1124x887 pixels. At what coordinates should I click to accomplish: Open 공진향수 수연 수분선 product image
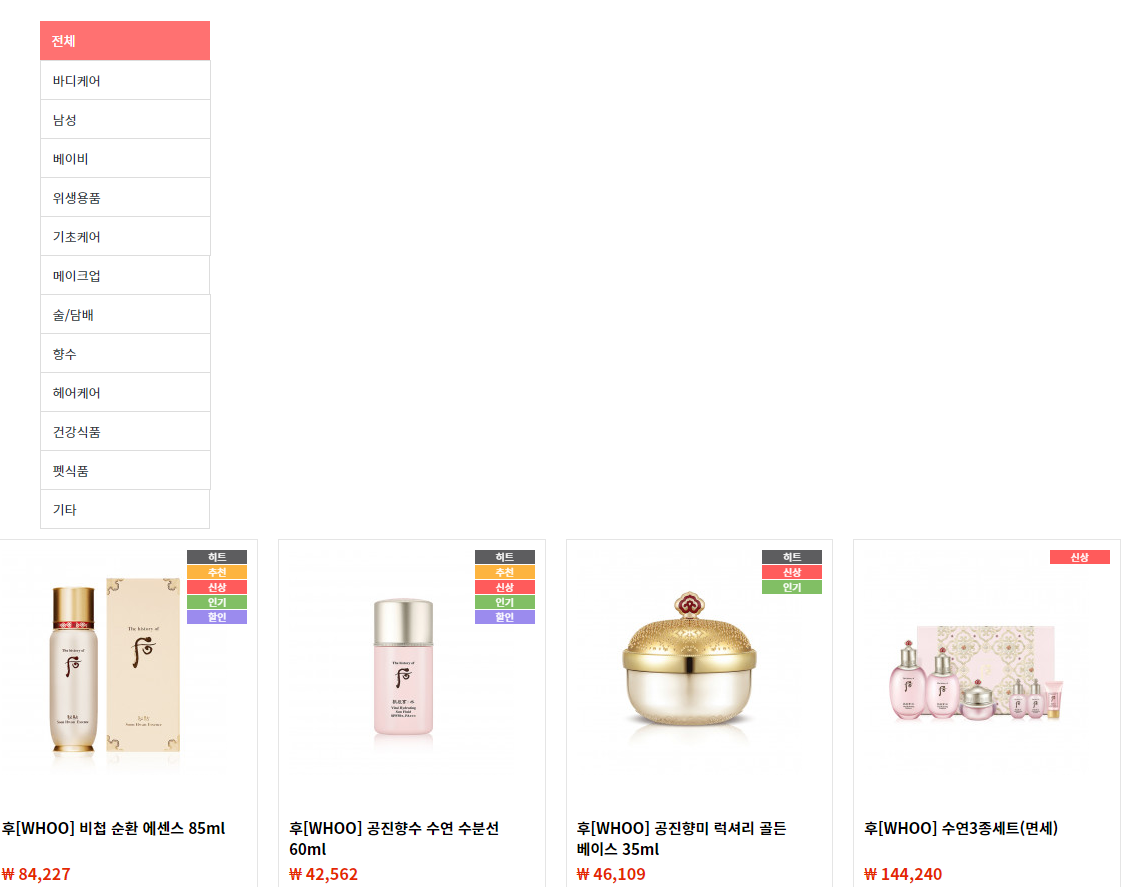[x=404, y=667]
